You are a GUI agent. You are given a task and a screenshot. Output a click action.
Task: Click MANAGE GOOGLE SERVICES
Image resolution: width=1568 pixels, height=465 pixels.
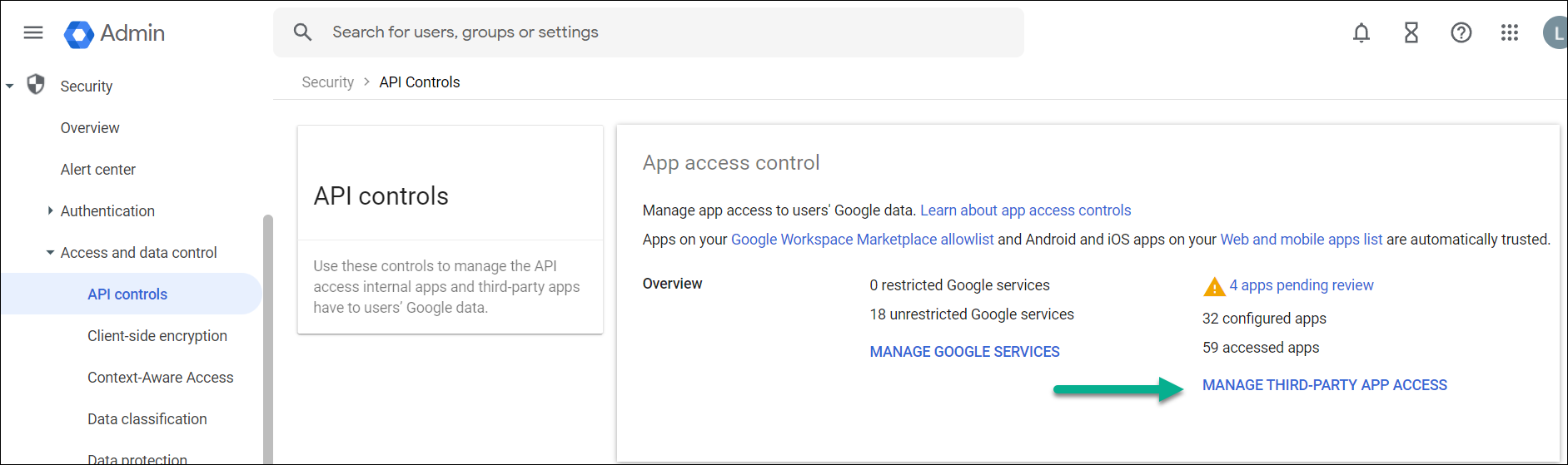(x=964, y=352)
